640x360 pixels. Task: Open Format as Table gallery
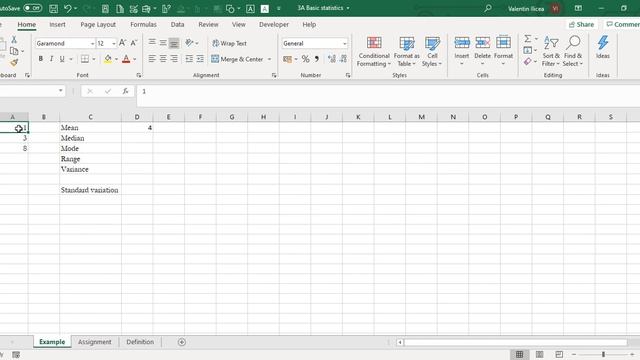tap(407, 51)
